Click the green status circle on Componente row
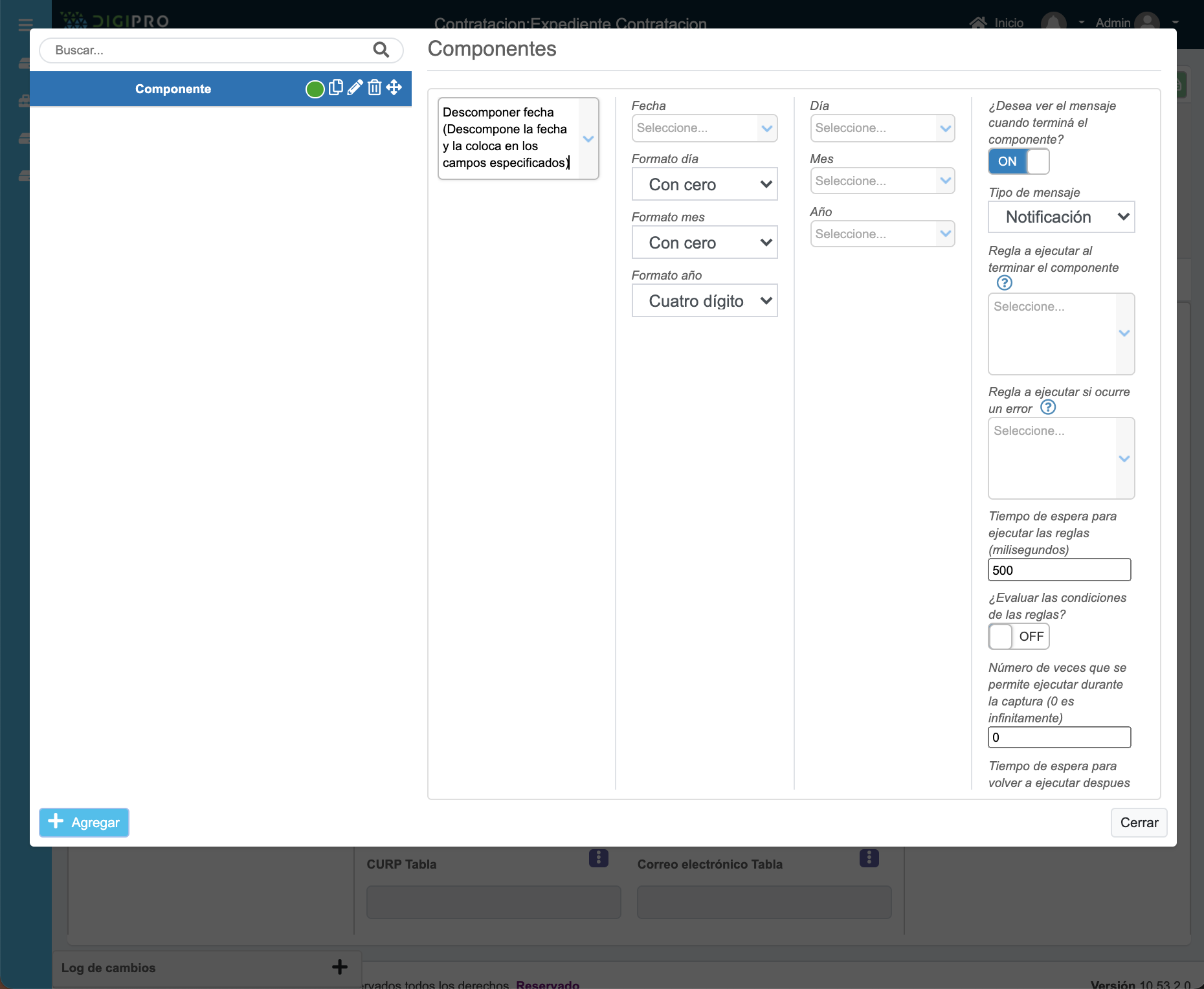Screen dimensions: 1204x989 click(315, 89)
